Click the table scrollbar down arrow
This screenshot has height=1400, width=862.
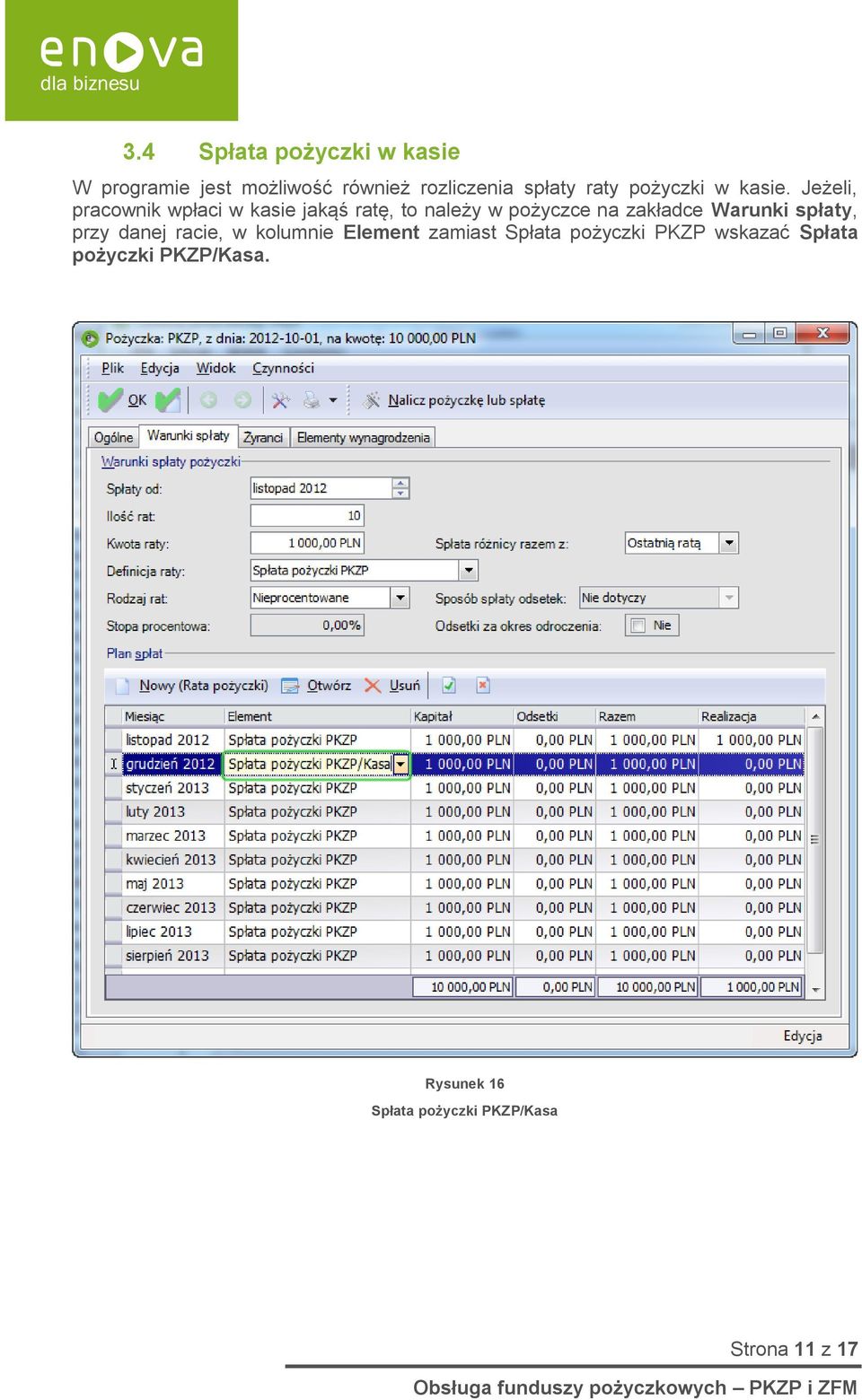coord(815,988)
